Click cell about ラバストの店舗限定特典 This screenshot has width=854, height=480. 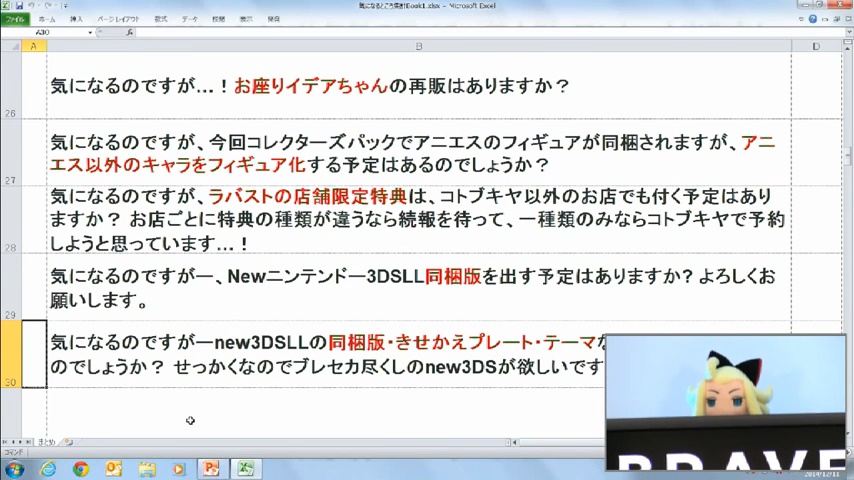click(419, 220)
